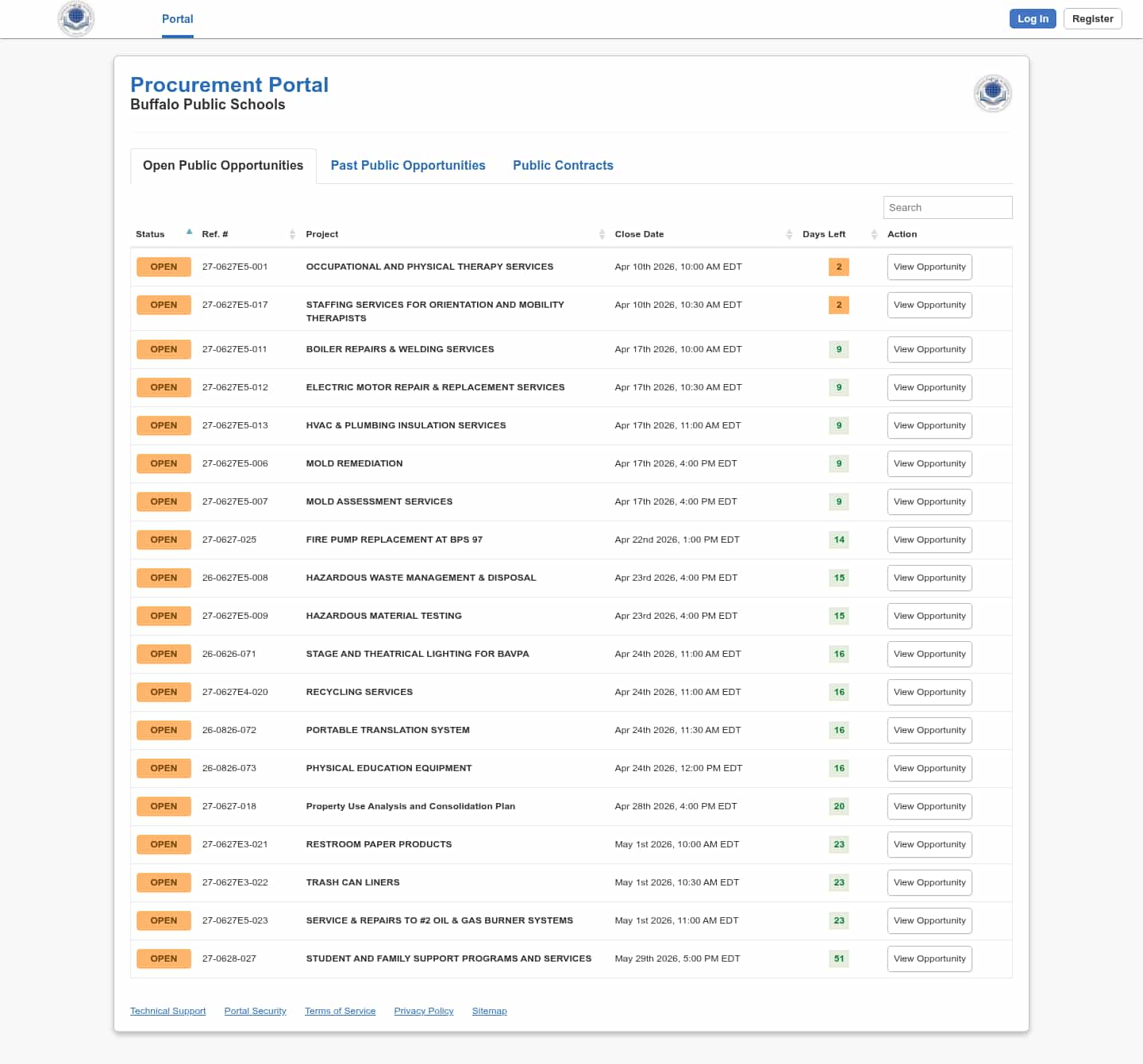The height and width of the screenshot is (1064, 1143).
Task: Sort by Close Date column arrows
Action: (789, 234)
